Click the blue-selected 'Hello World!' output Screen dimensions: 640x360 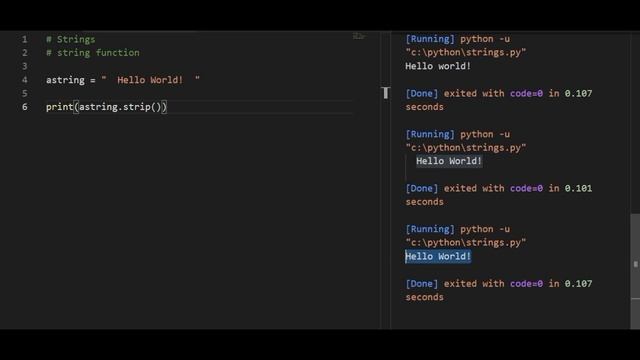pyautogui.click(x=438, y=256)
